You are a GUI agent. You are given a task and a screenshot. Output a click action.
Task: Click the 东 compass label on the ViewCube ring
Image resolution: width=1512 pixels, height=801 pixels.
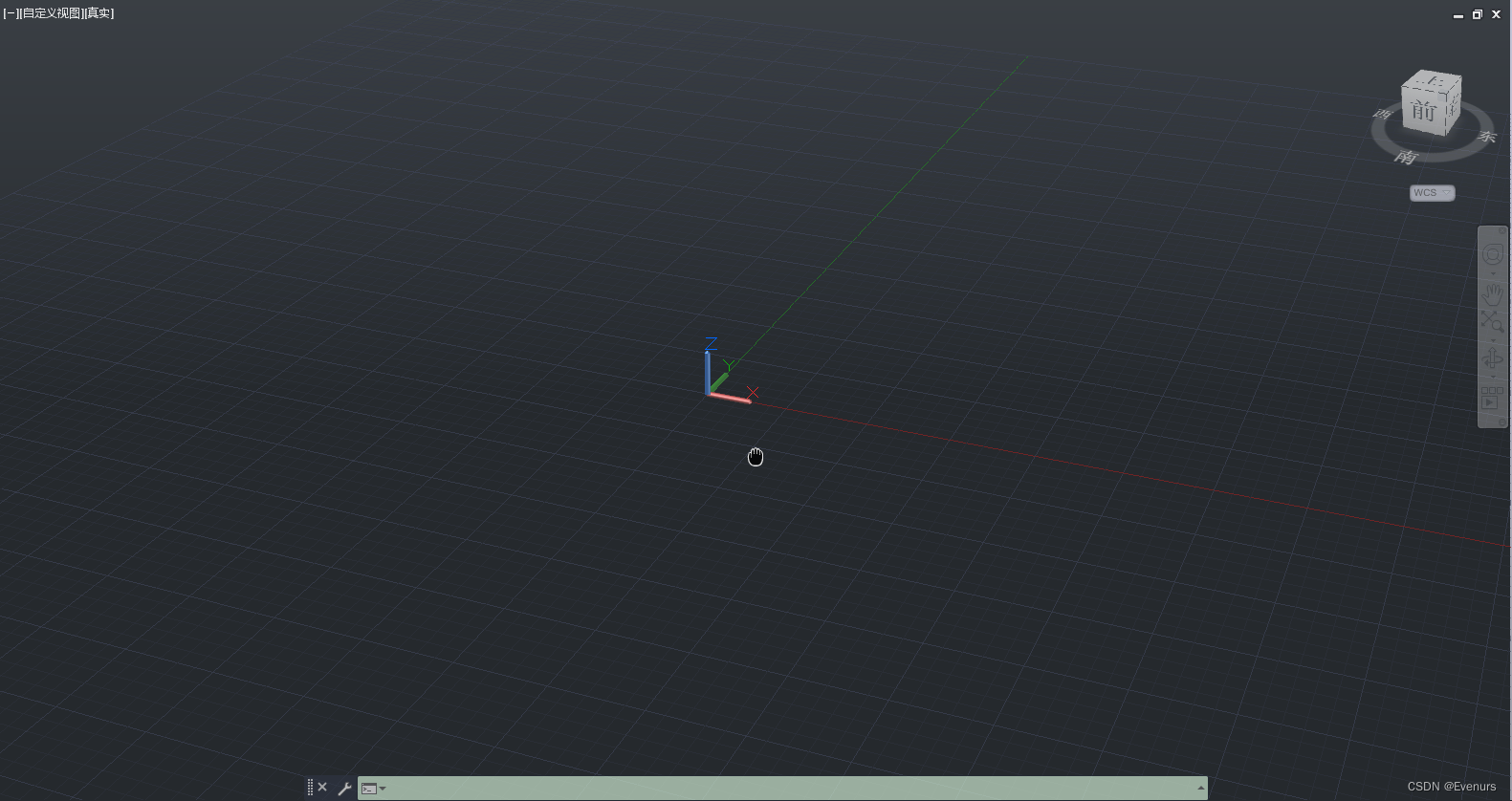(1486, 137)
